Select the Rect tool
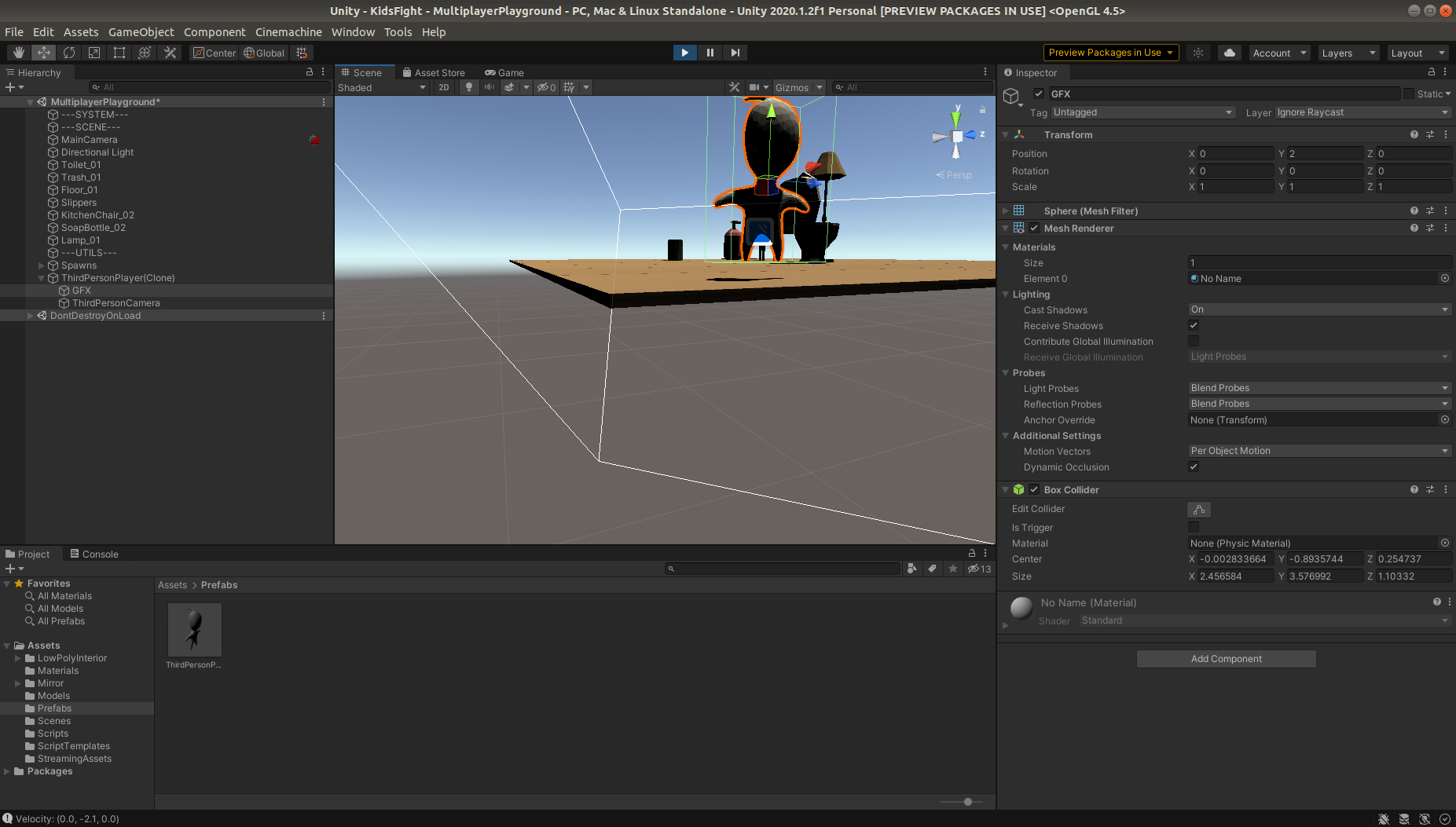 coord(119,53)
